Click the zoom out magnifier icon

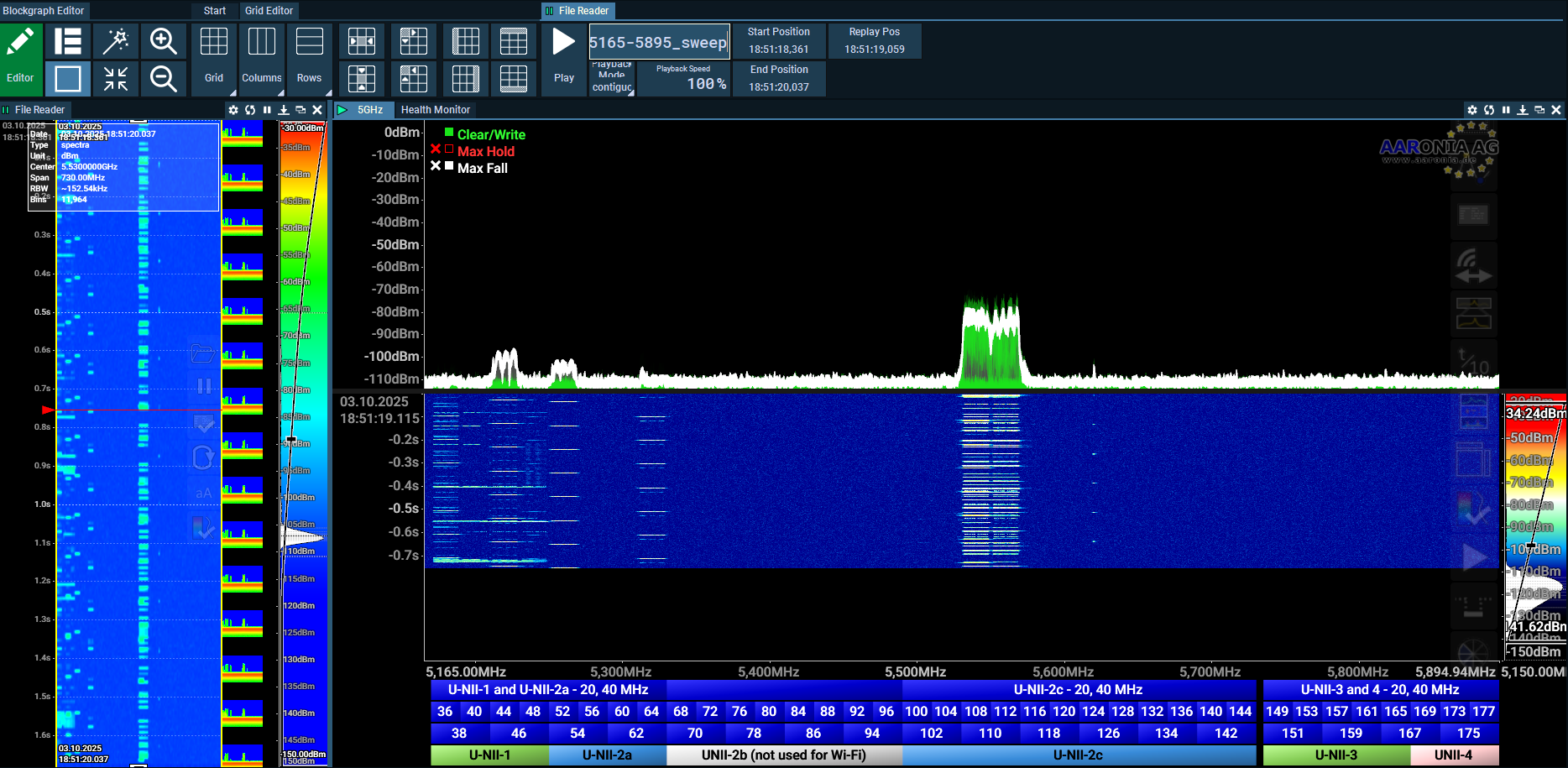click(163, 79)
